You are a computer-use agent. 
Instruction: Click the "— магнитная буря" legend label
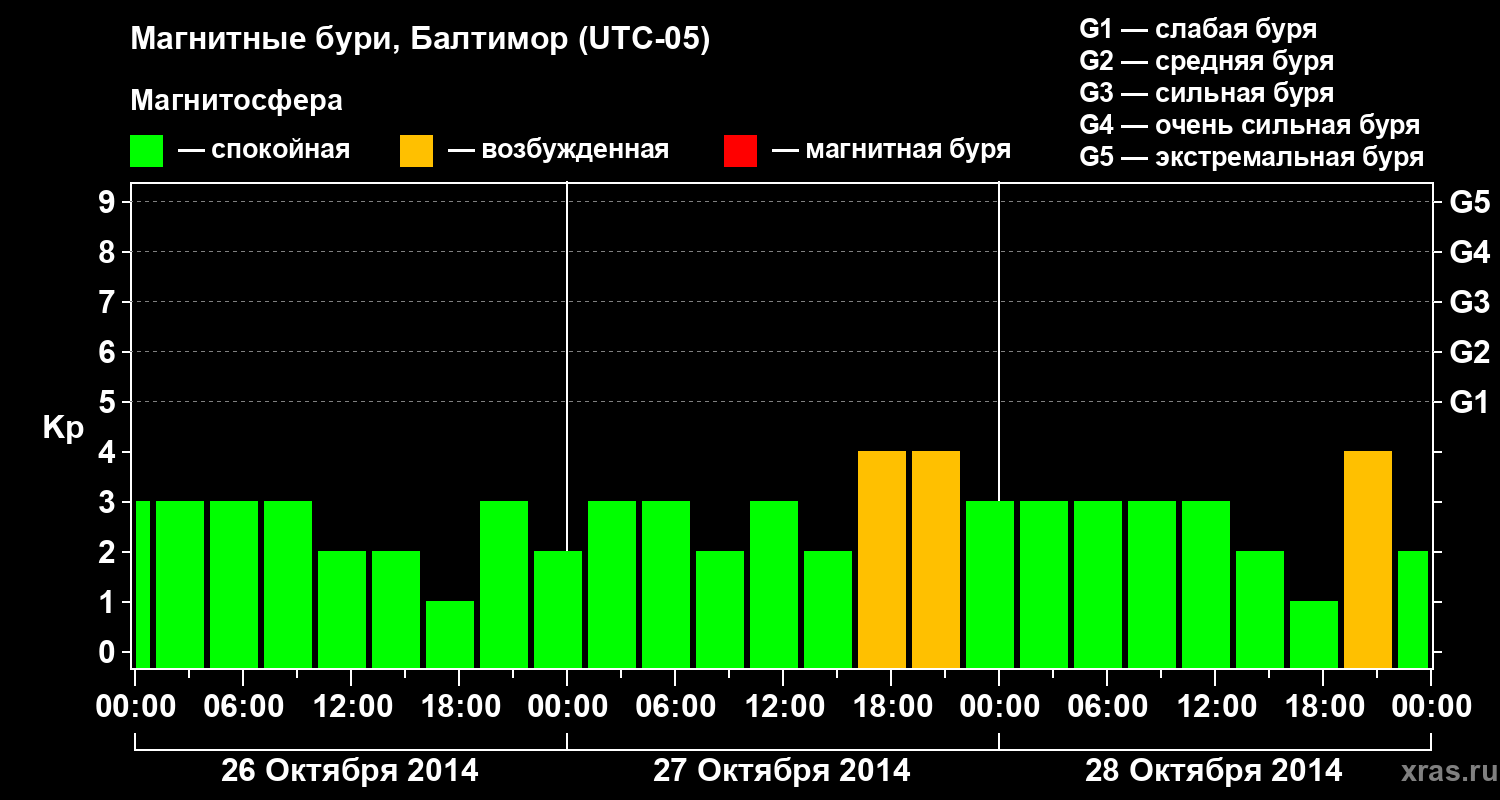892,150
